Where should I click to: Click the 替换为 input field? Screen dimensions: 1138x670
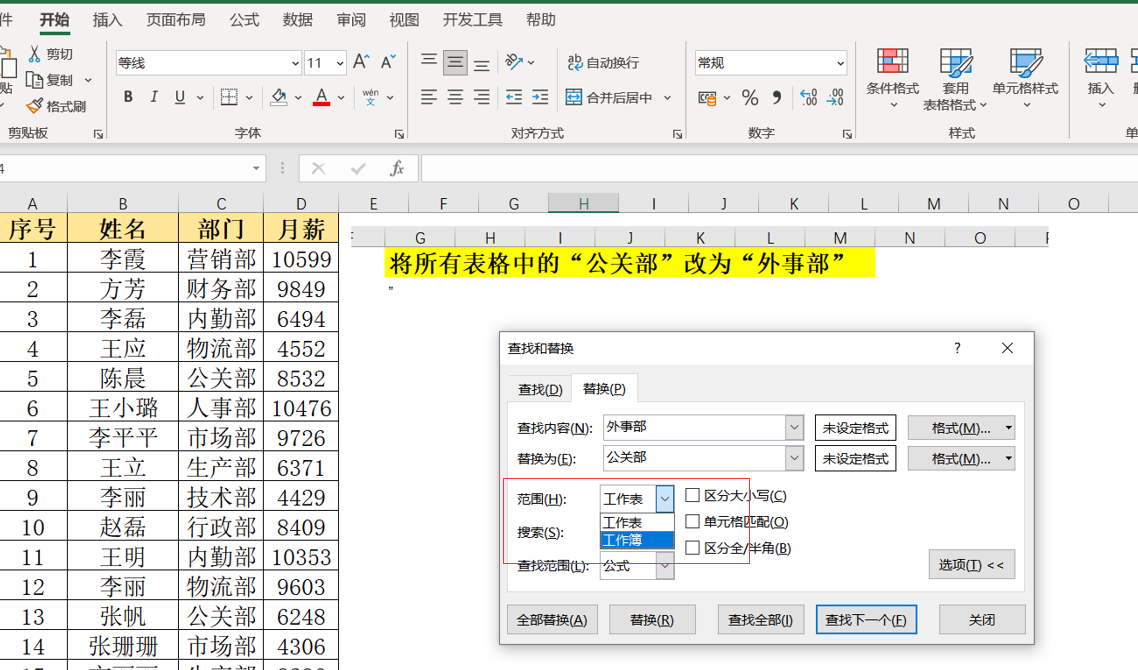pos(694,458)
